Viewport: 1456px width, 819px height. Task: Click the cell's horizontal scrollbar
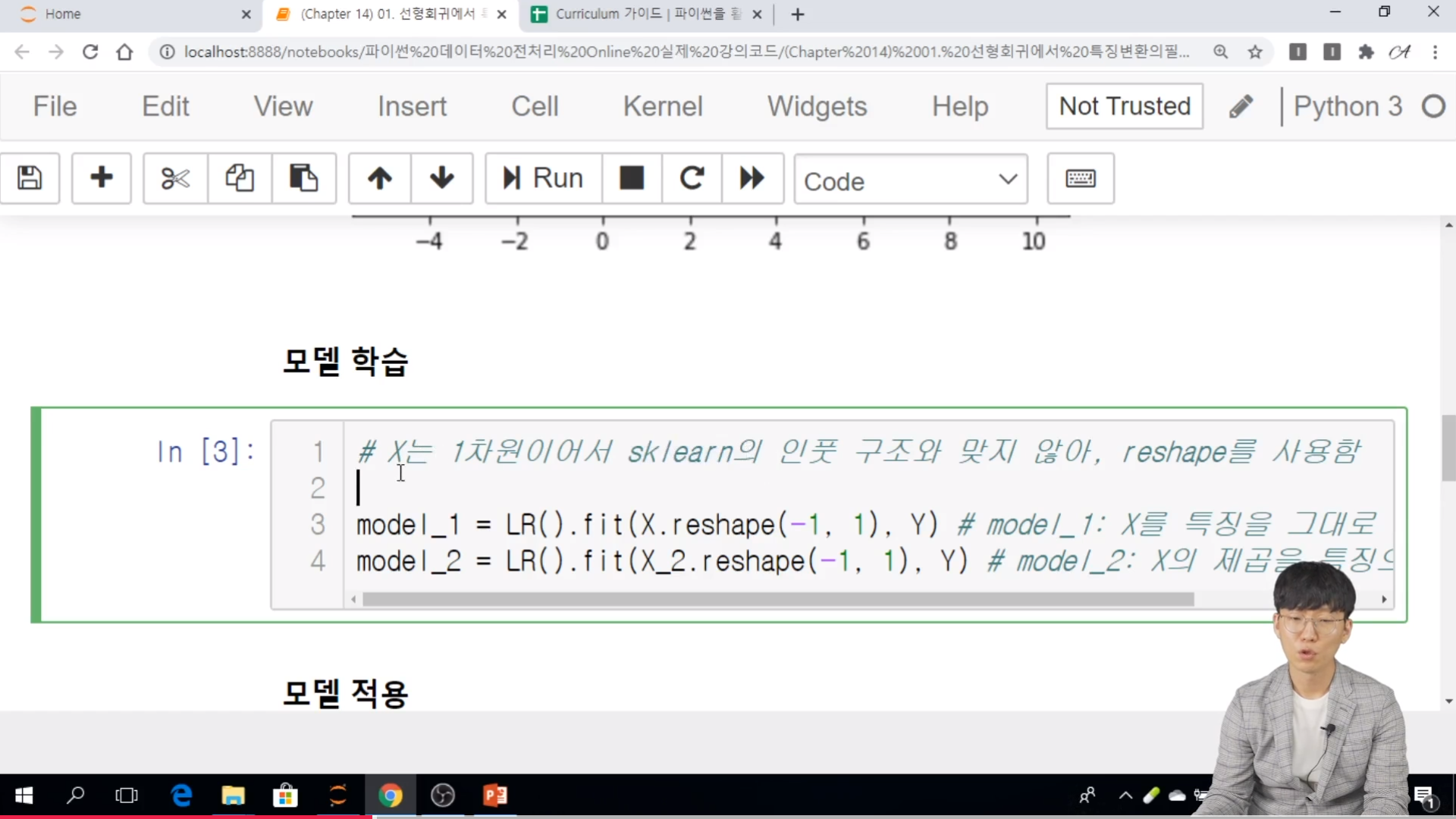click(x=777, y=600)
